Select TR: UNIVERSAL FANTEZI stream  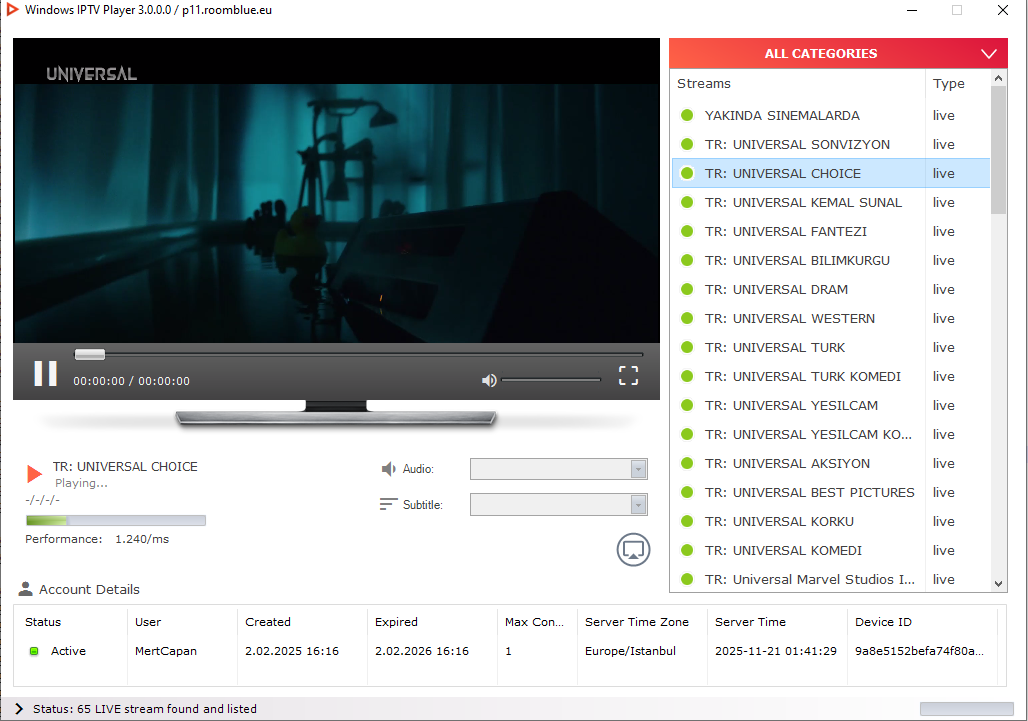coord(831,231)
